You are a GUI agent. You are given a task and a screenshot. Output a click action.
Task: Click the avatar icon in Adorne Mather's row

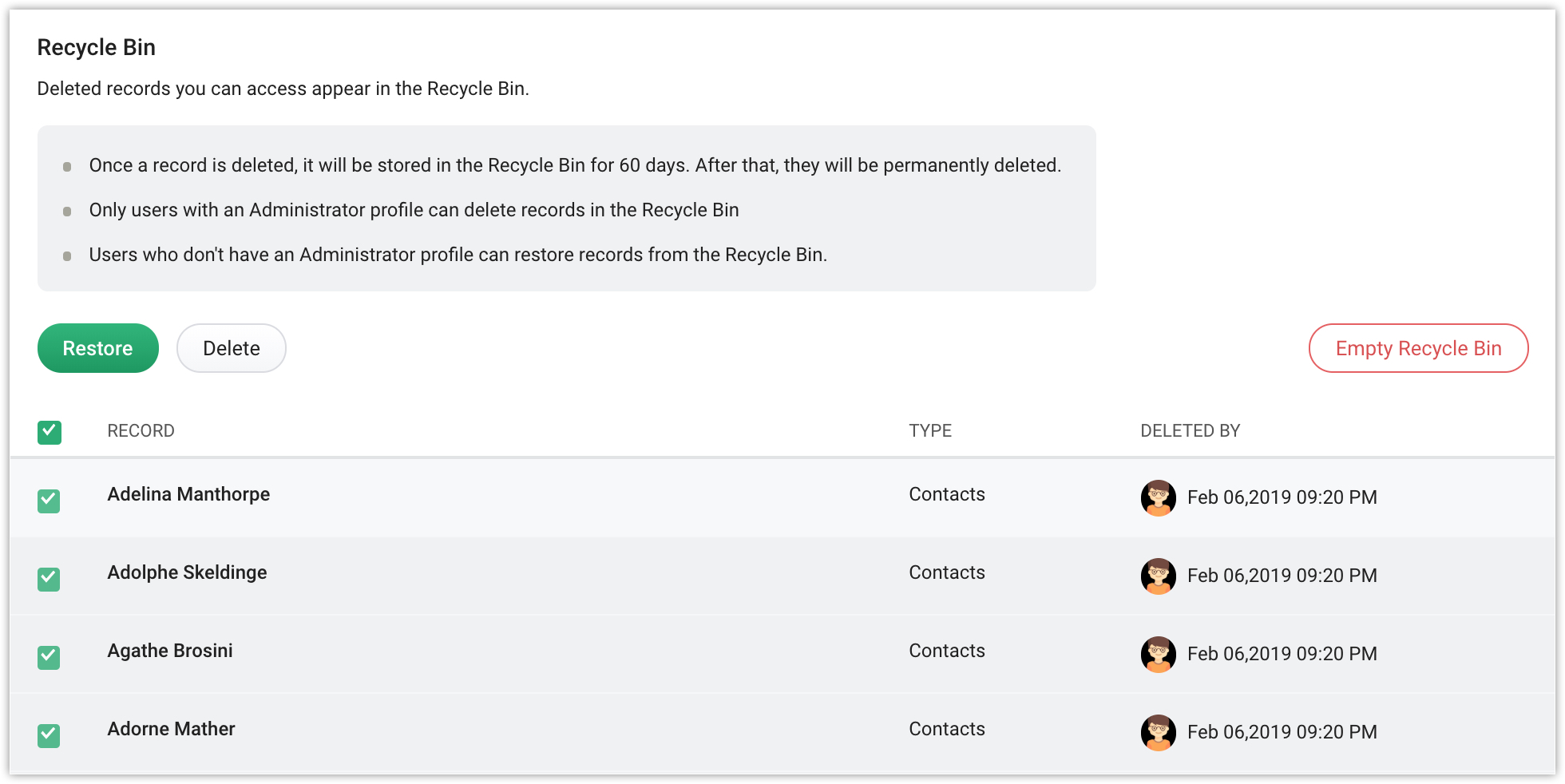pyautogui.click(x=1158, y=732)
